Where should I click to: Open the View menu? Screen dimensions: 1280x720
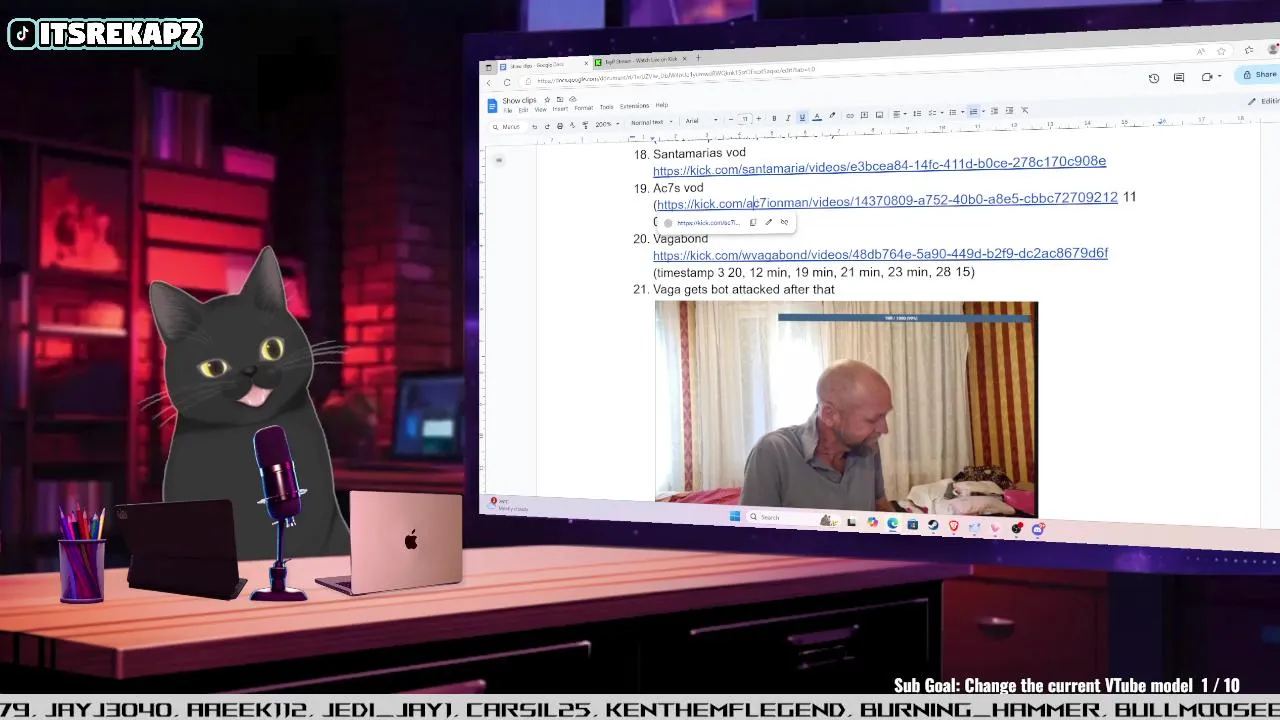point(540,109)
